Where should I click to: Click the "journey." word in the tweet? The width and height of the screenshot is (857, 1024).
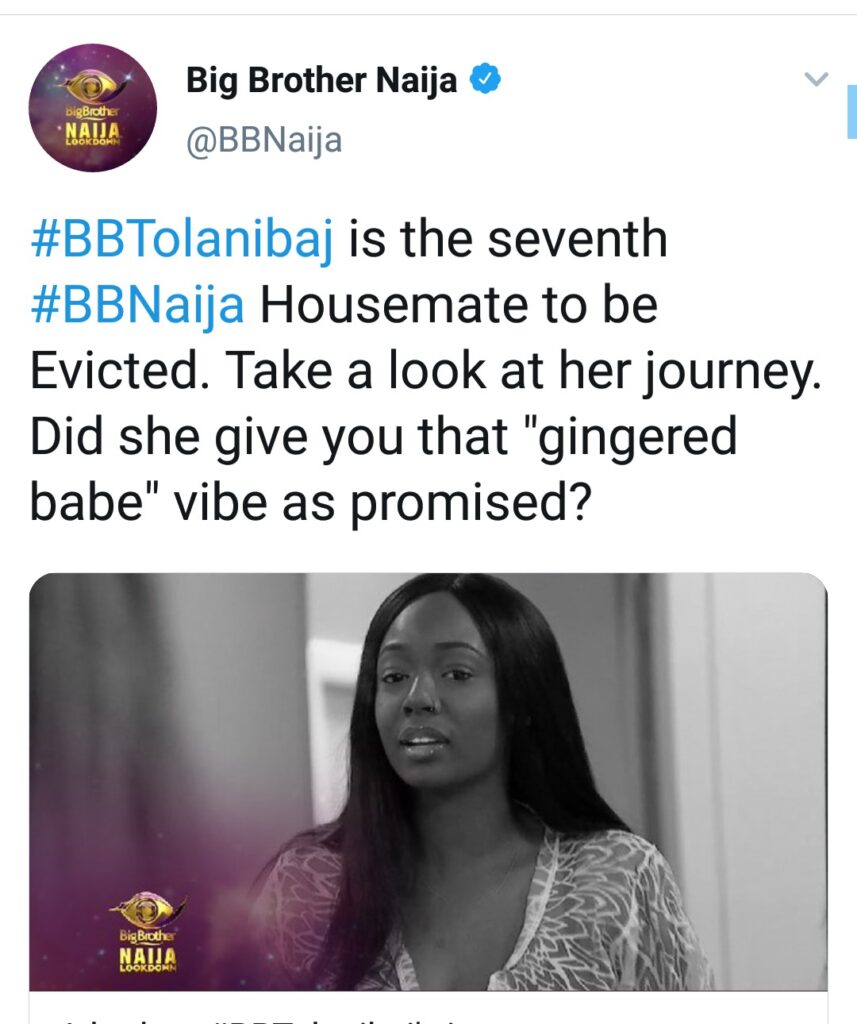[x=732, y=373]
